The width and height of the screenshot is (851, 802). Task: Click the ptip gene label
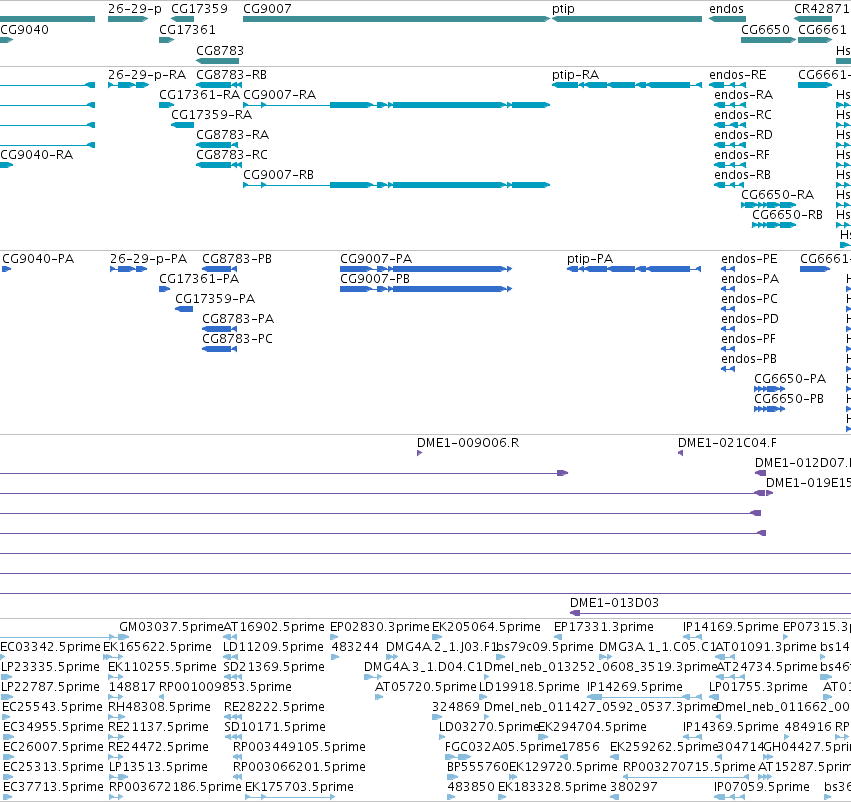pyautogui.click(x=563, y=9)
